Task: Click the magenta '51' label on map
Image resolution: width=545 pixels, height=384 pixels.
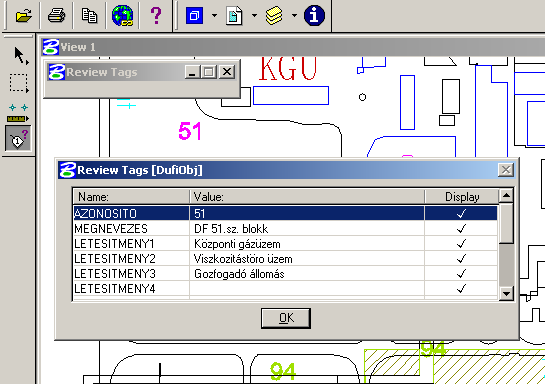Action: click(x=190, y=131)
